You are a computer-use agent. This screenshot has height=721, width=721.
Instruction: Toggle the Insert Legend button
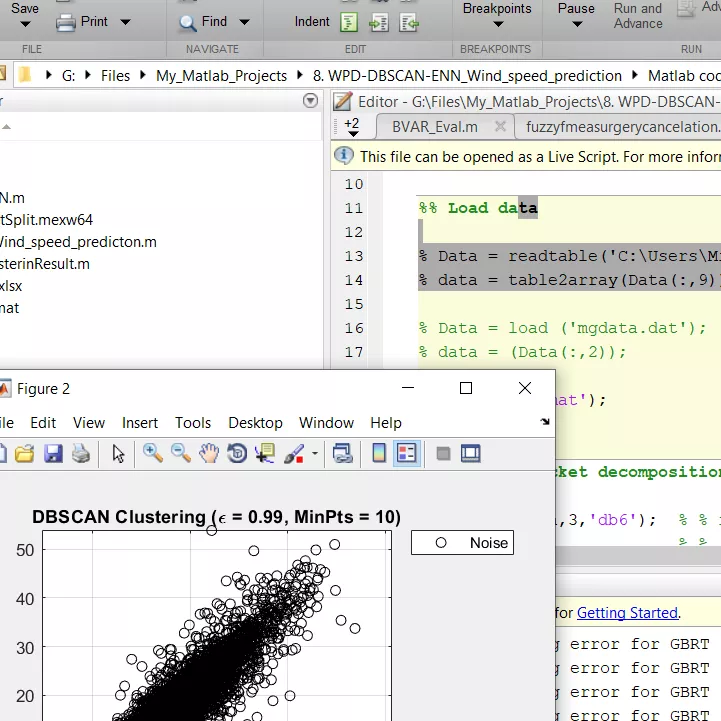click(x=407, y=453)
